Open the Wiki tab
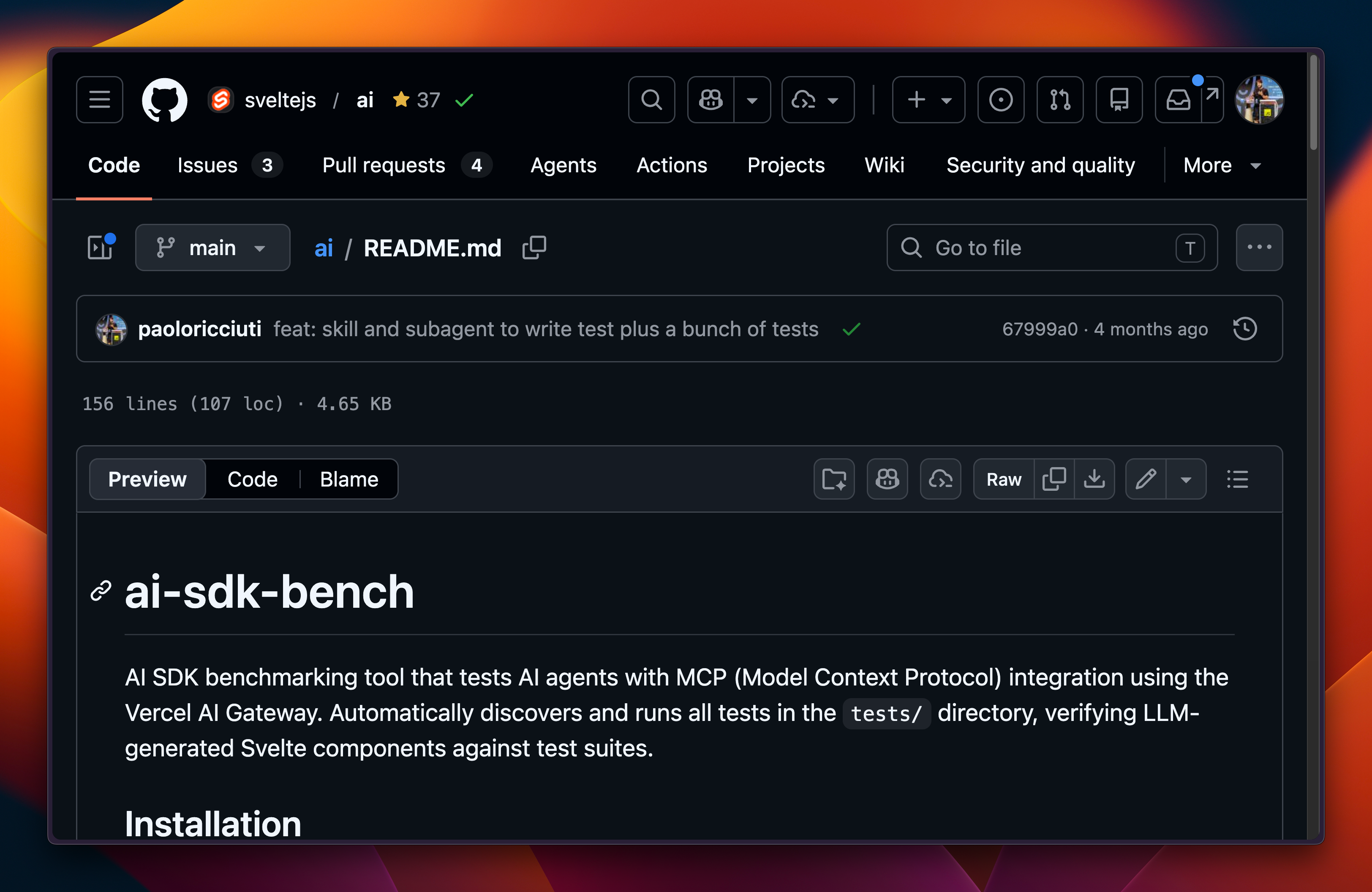 884,166
